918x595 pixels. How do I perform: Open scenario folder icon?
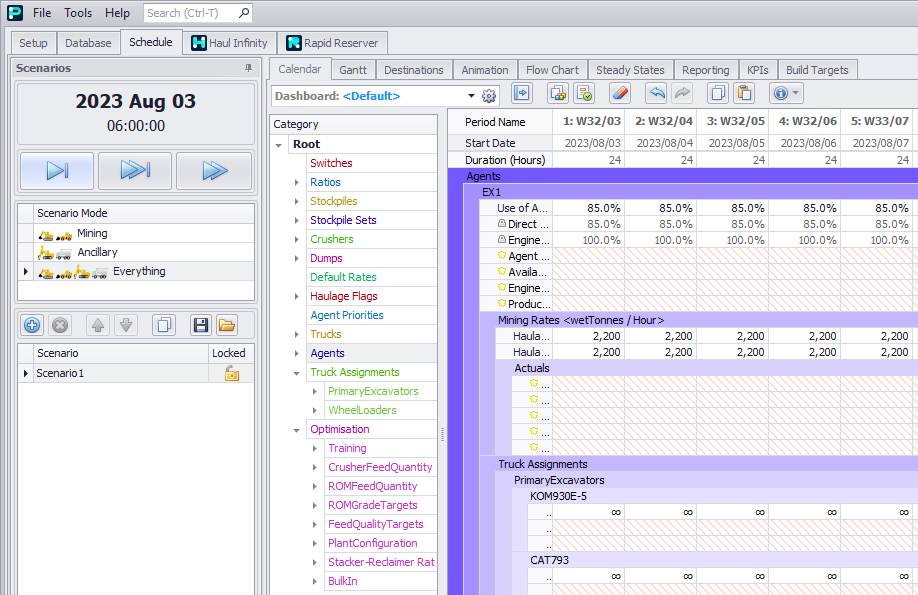[227, 325]
